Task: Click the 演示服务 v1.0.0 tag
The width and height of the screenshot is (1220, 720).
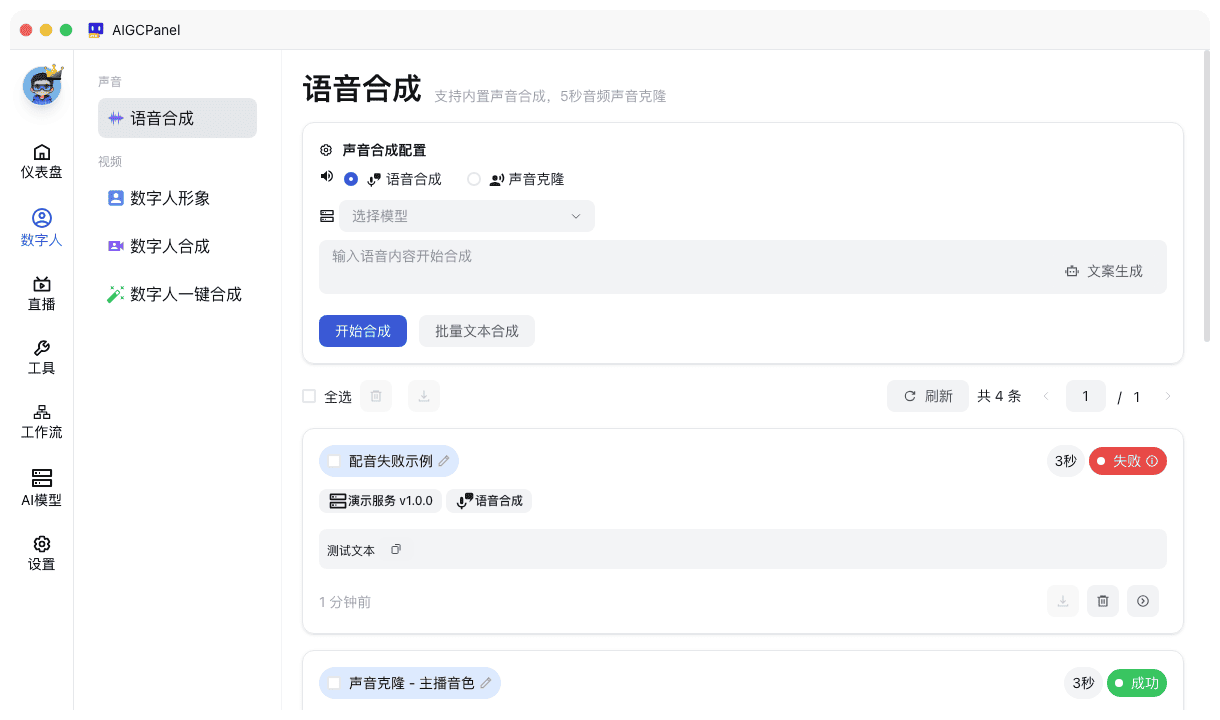Action: coord(382,501)
